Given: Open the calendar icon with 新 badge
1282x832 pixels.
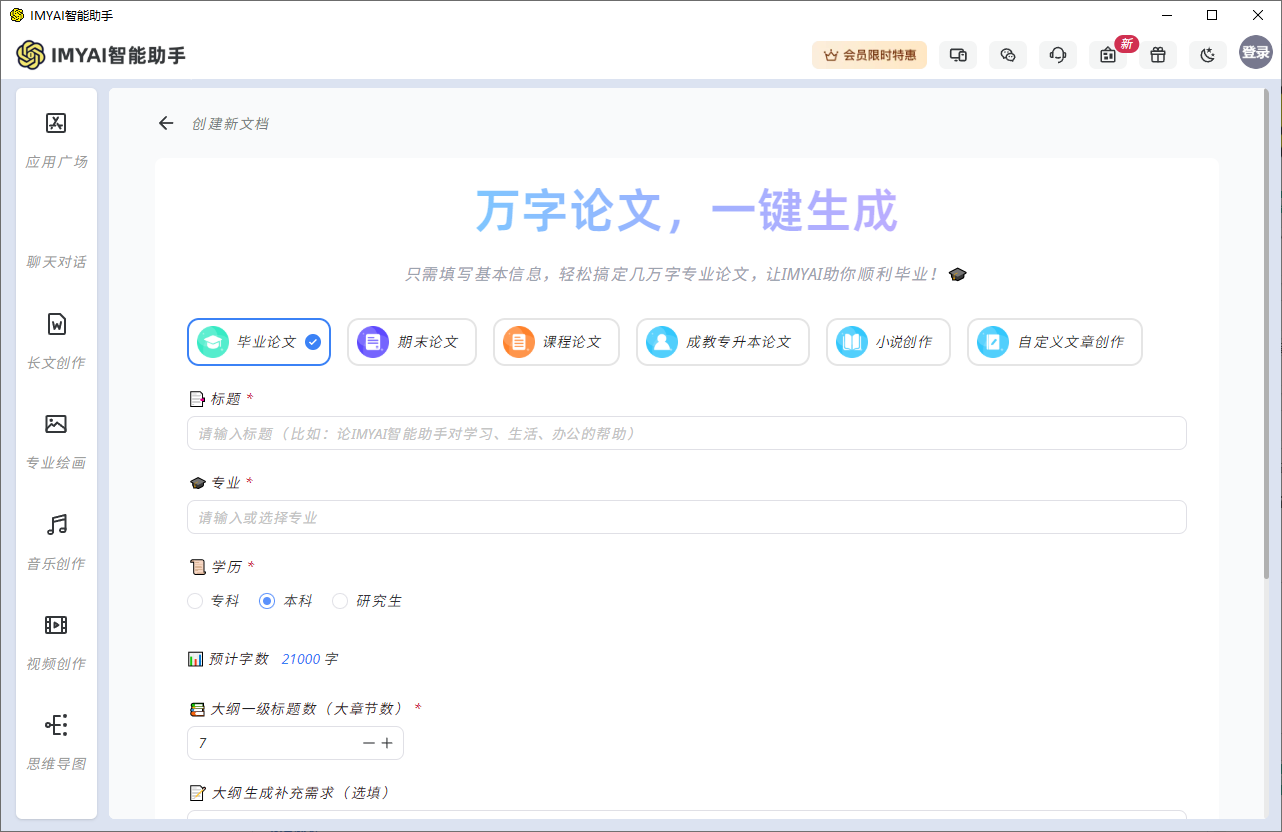Looking at the screenshot, I should click(x=1108, y=55).
